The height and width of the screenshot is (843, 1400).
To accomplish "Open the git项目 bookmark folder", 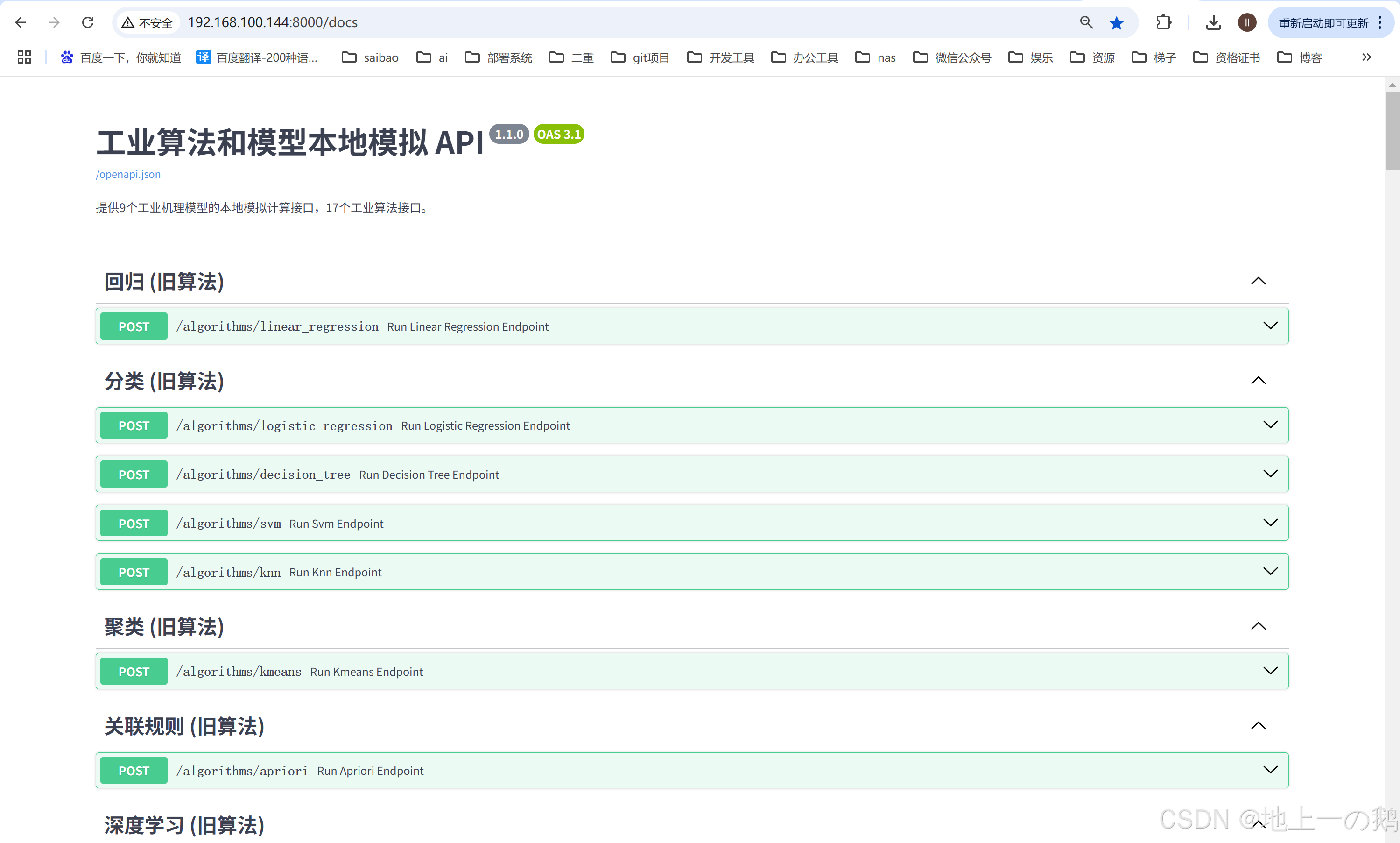I will point(640,57).
